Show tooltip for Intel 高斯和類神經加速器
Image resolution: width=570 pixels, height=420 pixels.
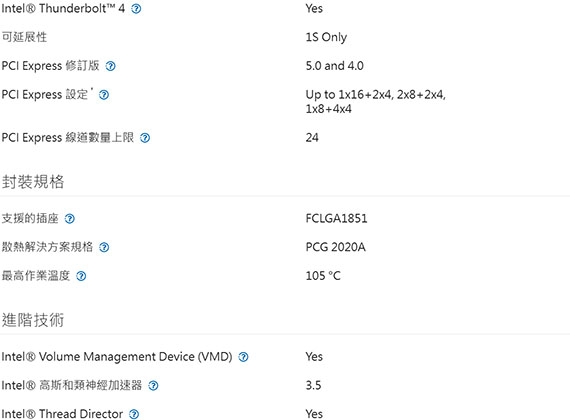click(153, 385)
